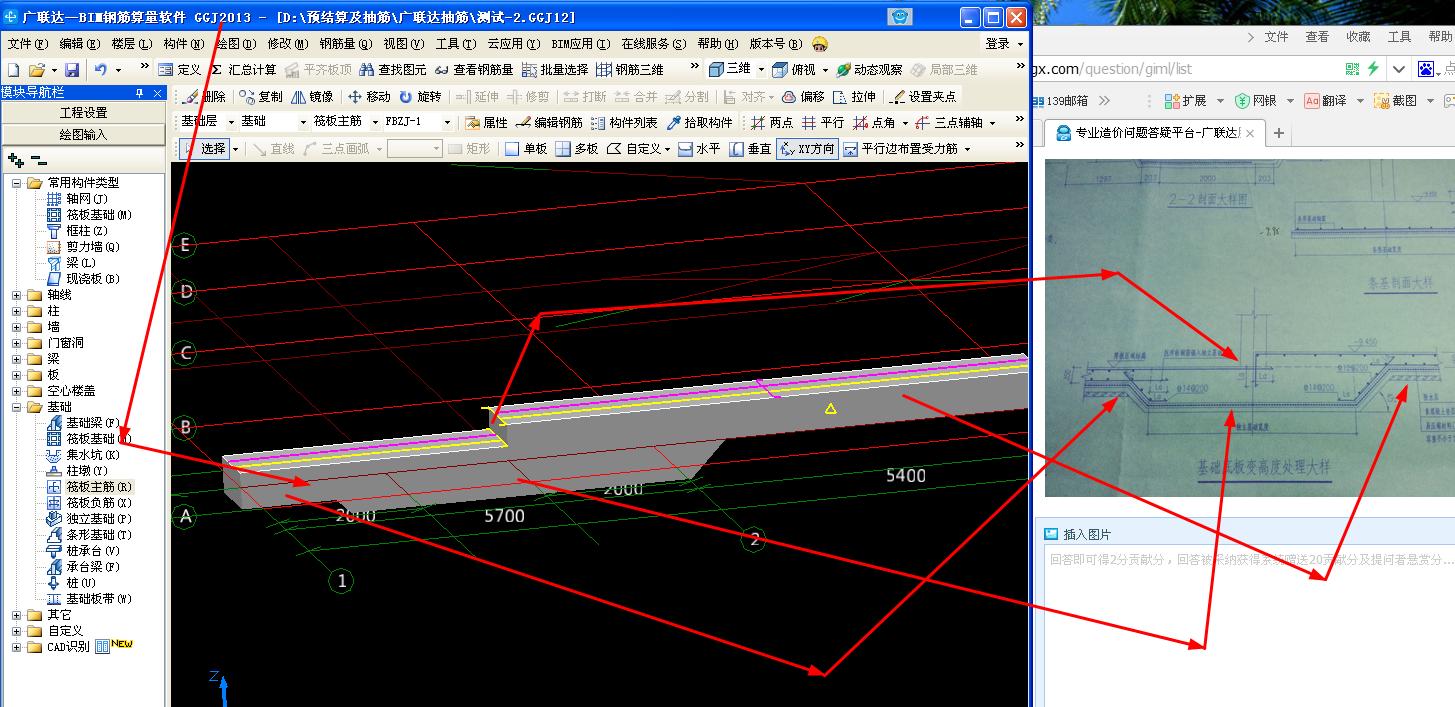Open 查看钢筋量 (View rebar quantity)
Viewport: 1455px width, 707px height.
point(474,70)
